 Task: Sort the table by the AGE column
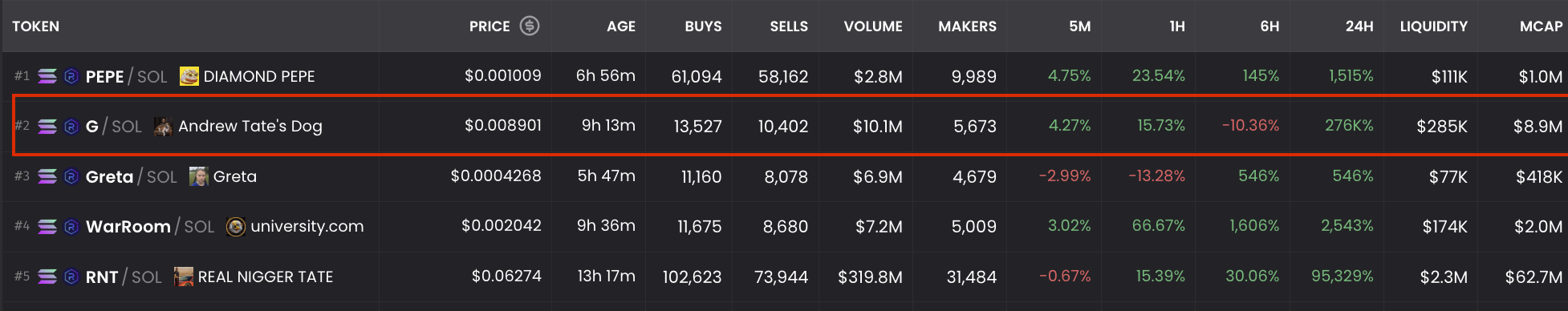click(621, 26)
